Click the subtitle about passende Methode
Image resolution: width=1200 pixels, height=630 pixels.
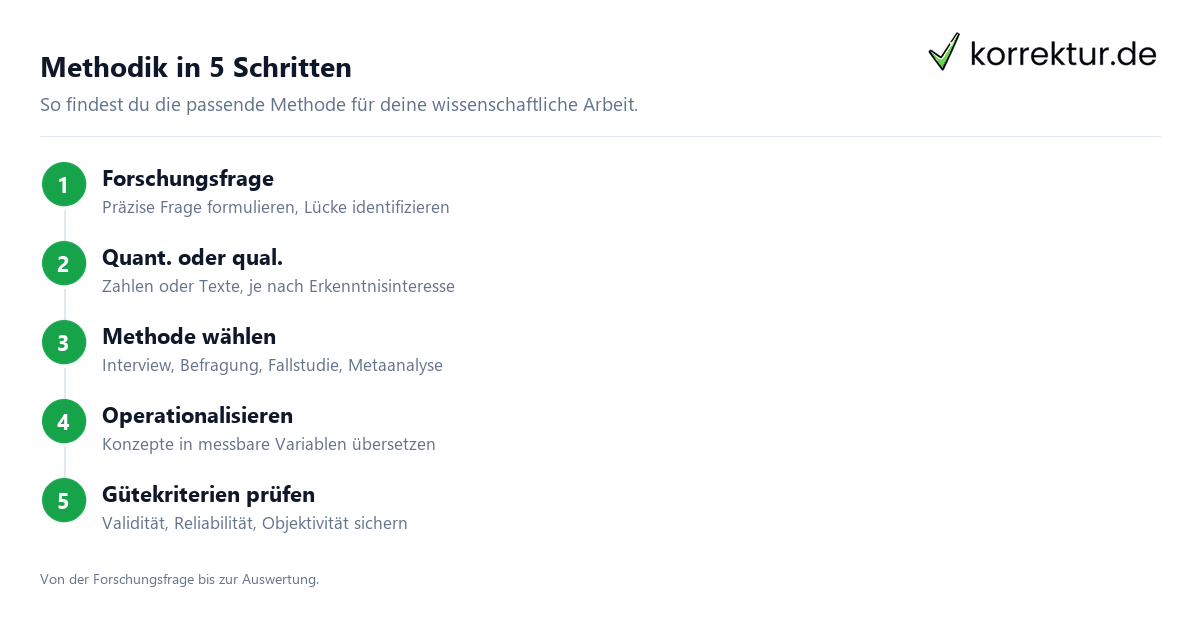(x=339, y=105)
